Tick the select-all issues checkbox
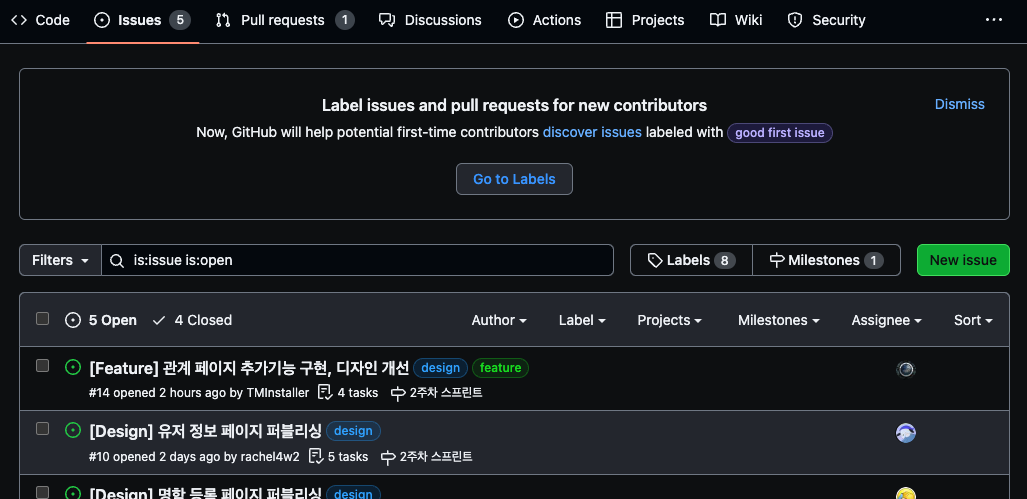 coord(43,319)
